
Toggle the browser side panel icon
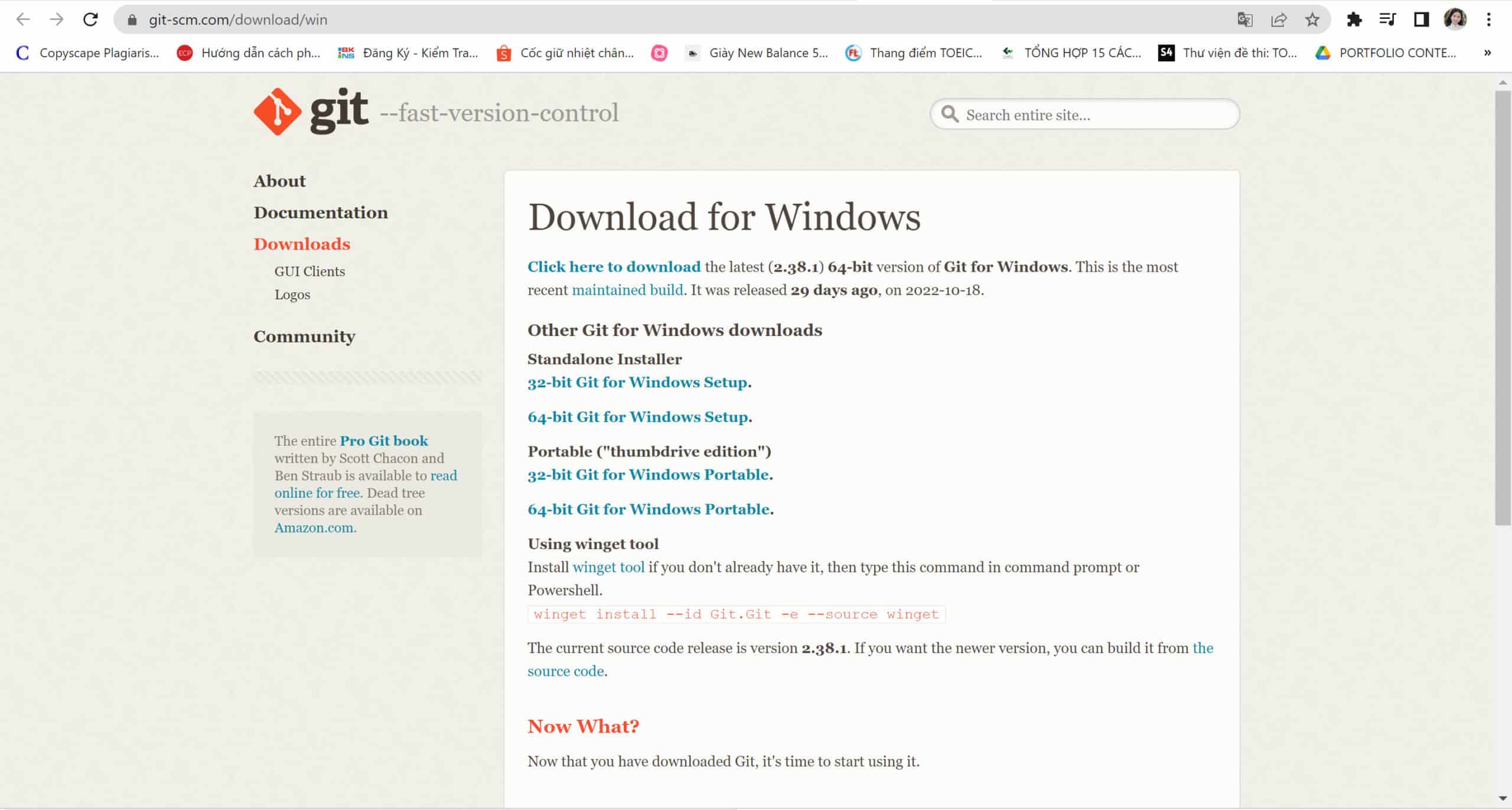(x=1421, y=19)
